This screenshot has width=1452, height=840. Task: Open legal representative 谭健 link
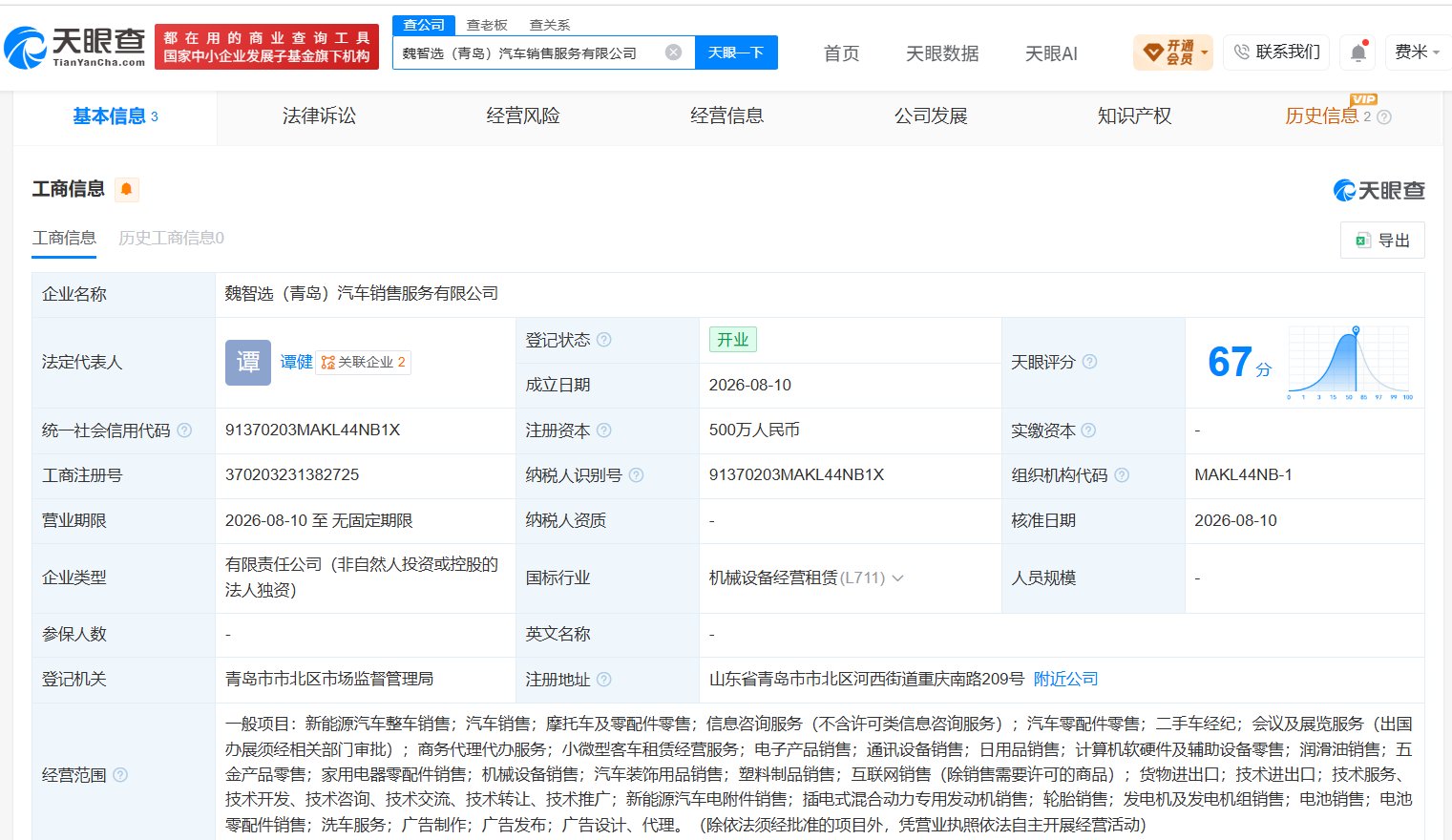296,363
